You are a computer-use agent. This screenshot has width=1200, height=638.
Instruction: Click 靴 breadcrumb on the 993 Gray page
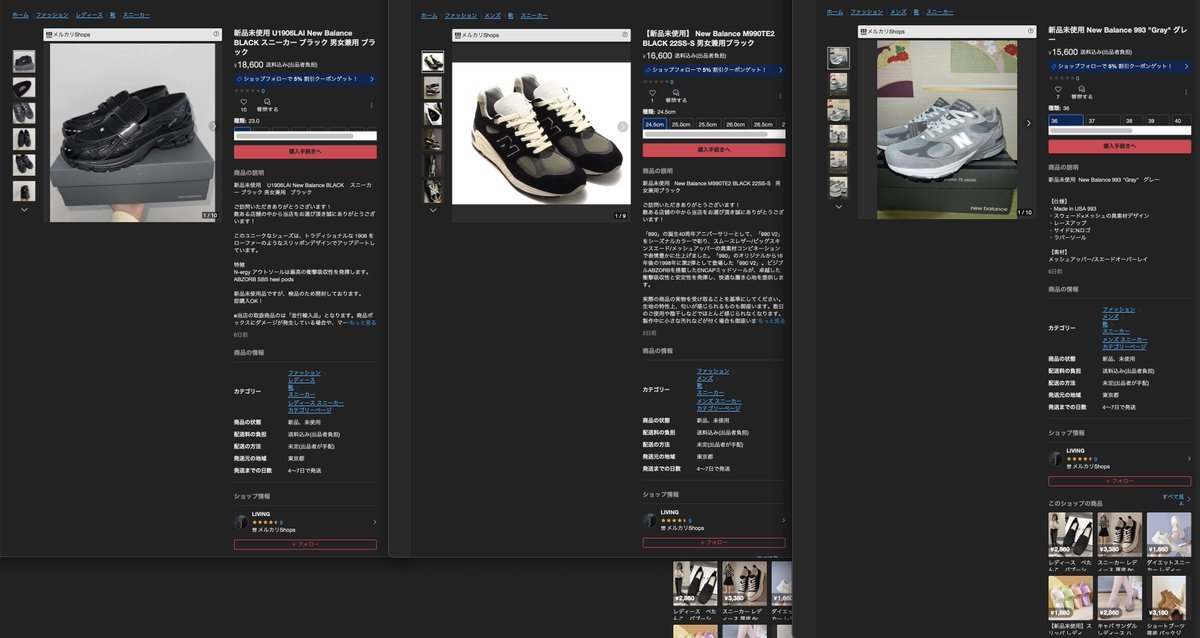[x=917, y=11]
